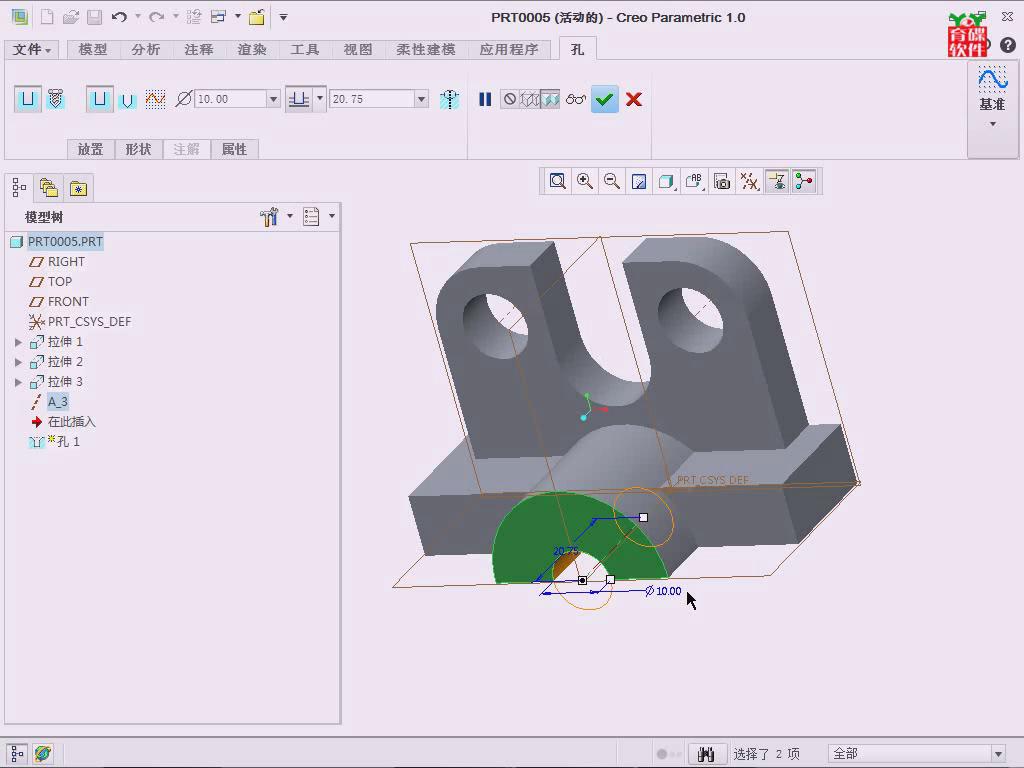Switch to the 分析 ribbon tab
The width and height of the screenshot is (1024, 768).
pos(145,50)
